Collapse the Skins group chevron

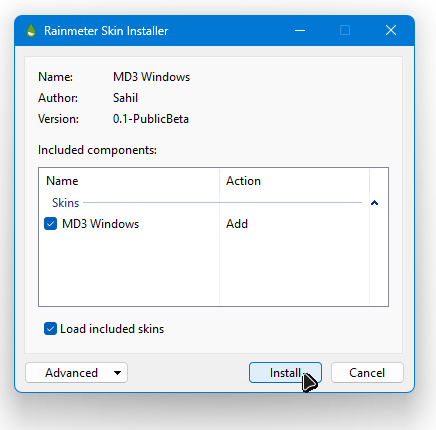tap(374, 203)
